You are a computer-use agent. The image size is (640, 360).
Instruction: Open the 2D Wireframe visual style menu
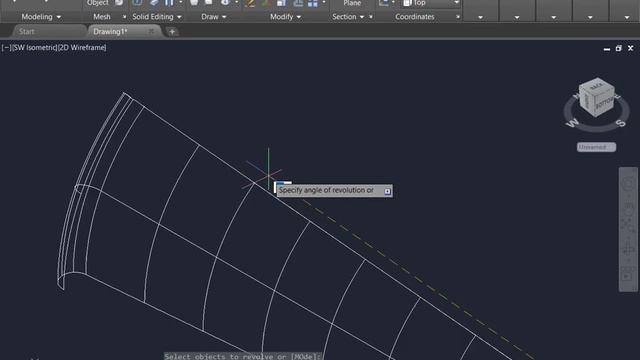click(82, 47)
